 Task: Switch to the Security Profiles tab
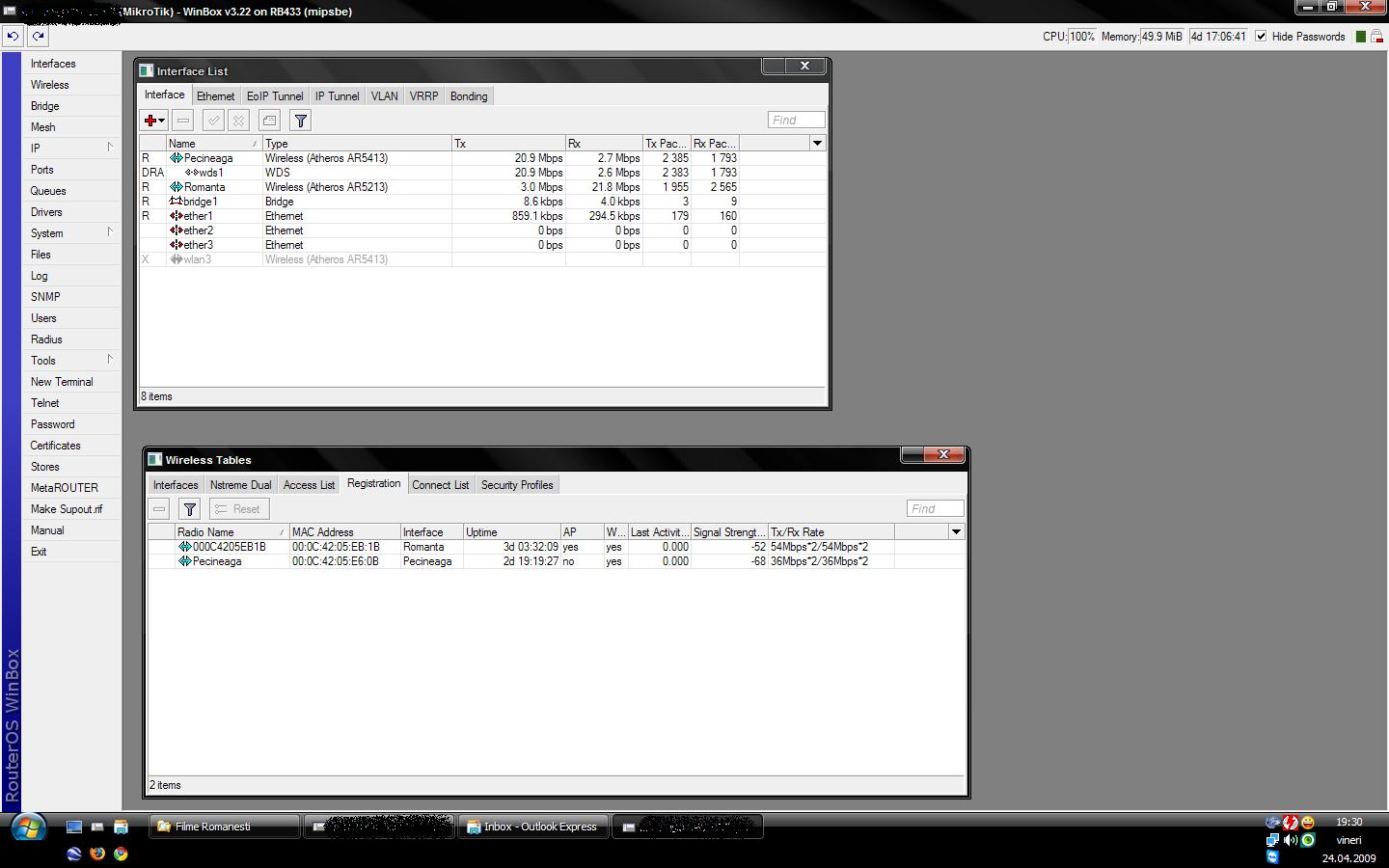click(x=517, y=485)
